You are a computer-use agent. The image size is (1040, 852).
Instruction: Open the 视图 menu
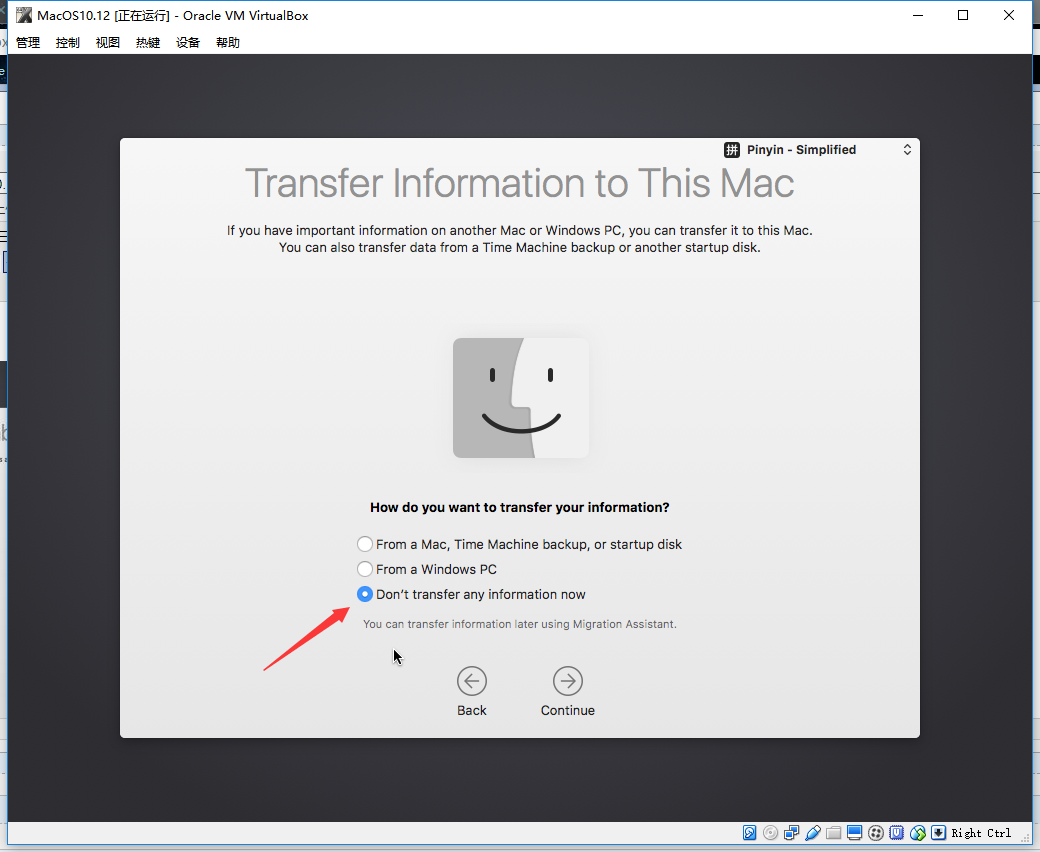pyautogui.click(x=107, y=42)
